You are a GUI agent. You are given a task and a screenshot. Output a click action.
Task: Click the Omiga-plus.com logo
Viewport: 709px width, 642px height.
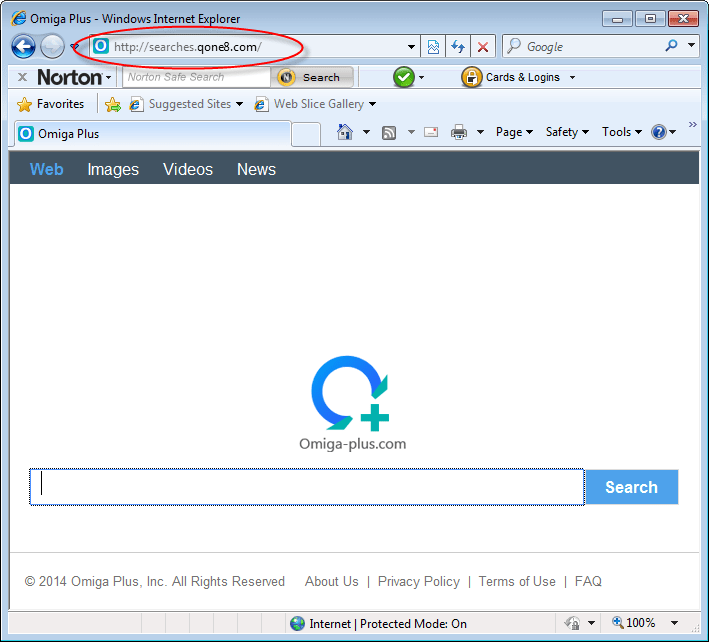352,403
